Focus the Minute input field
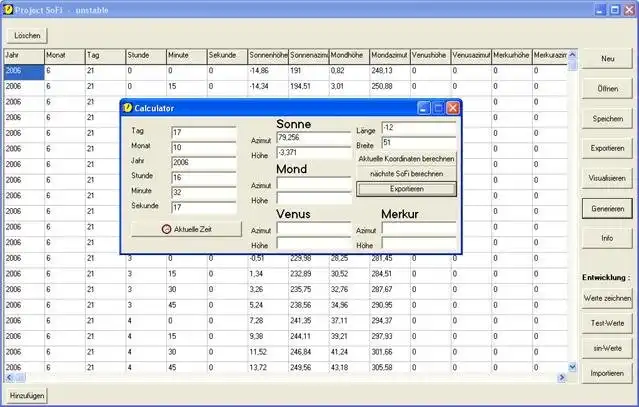Viewport: 639px width, 407px height. 204,193
